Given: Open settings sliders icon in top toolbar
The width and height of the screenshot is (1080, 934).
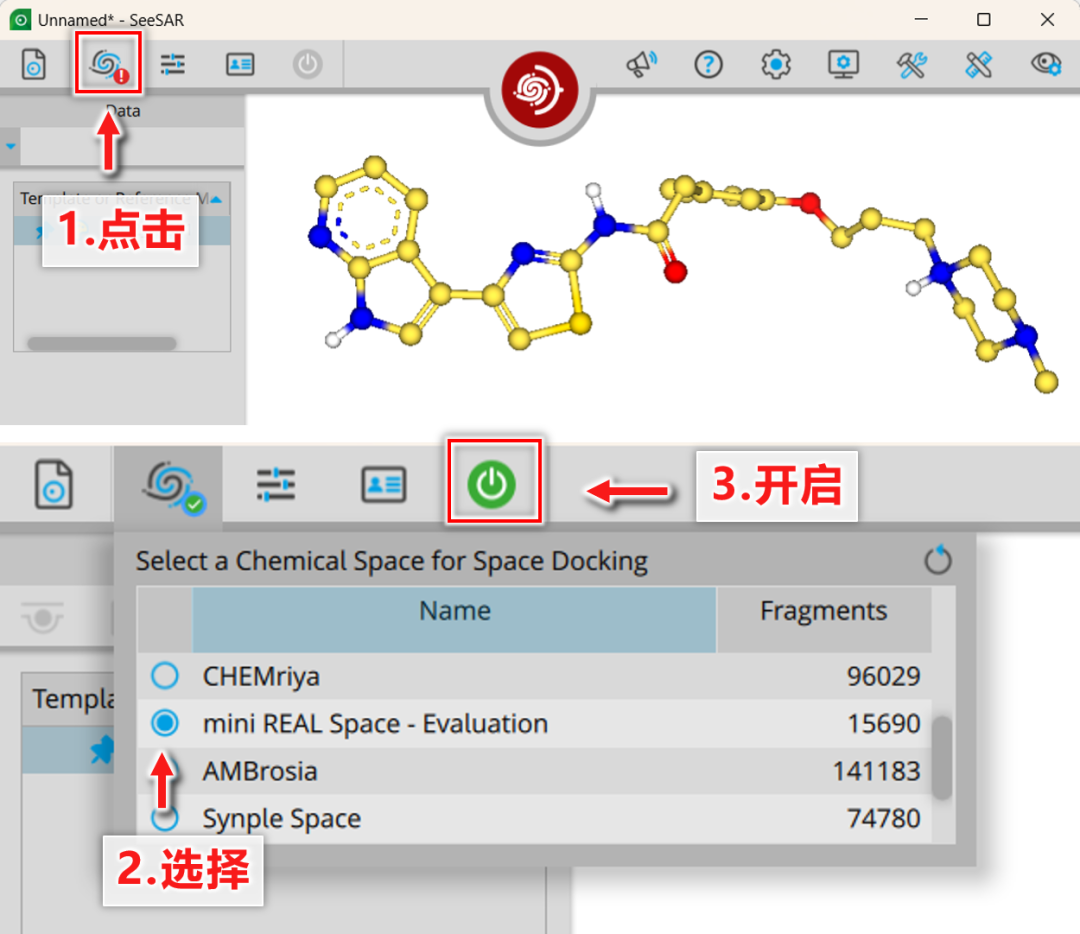Looking at the screenshot, I should click(x=172, y=65).
